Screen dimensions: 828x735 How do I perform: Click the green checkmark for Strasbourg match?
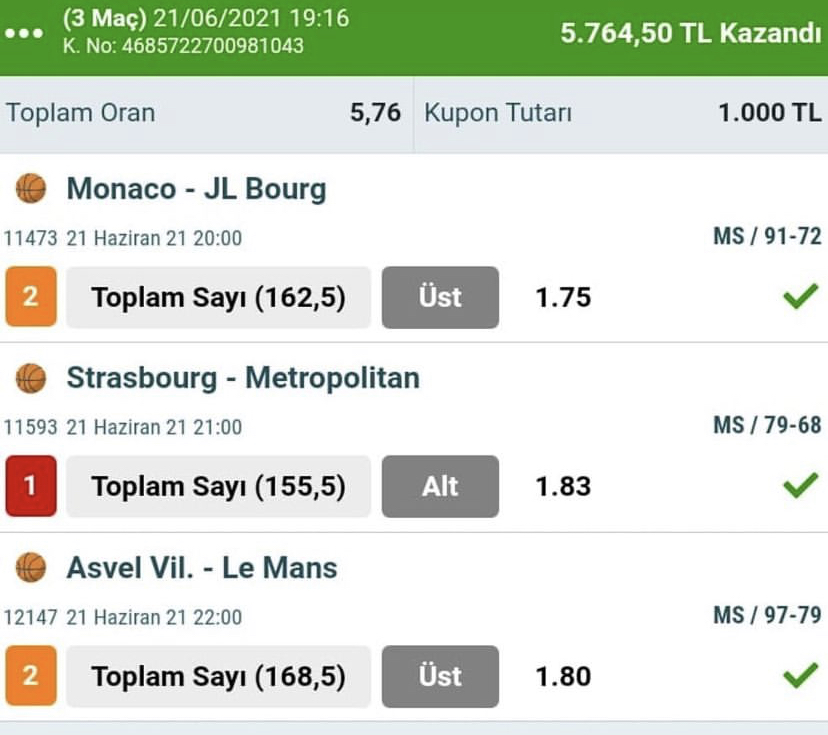pos(800,486)
